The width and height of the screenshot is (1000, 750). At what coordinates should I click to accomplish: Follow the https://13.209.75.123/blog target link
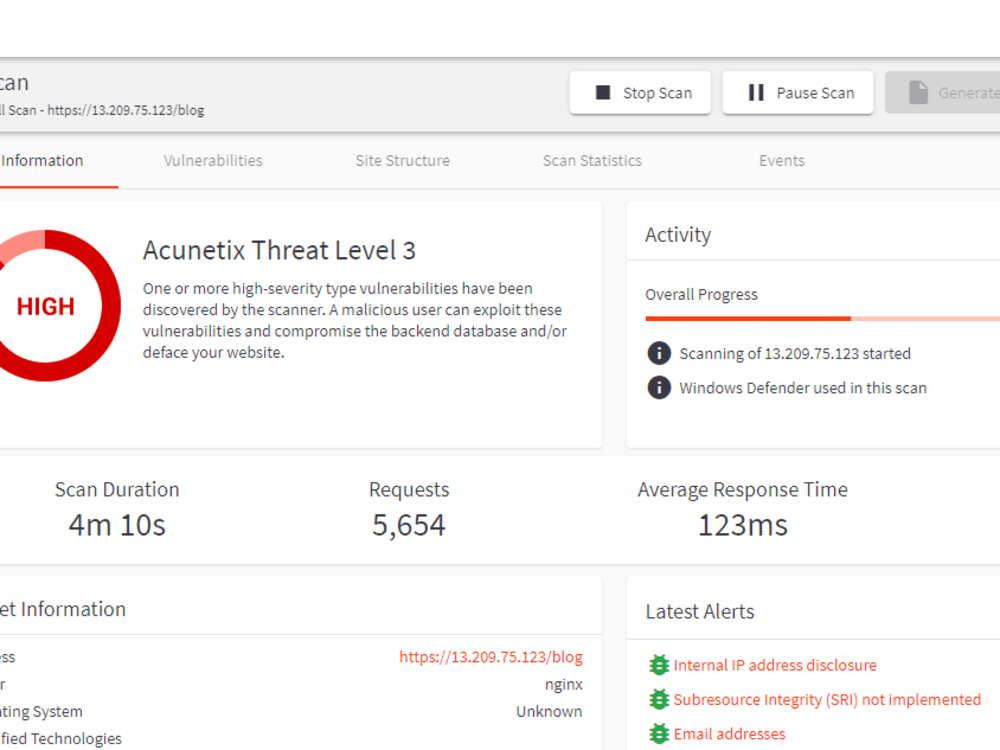[491, 657]
